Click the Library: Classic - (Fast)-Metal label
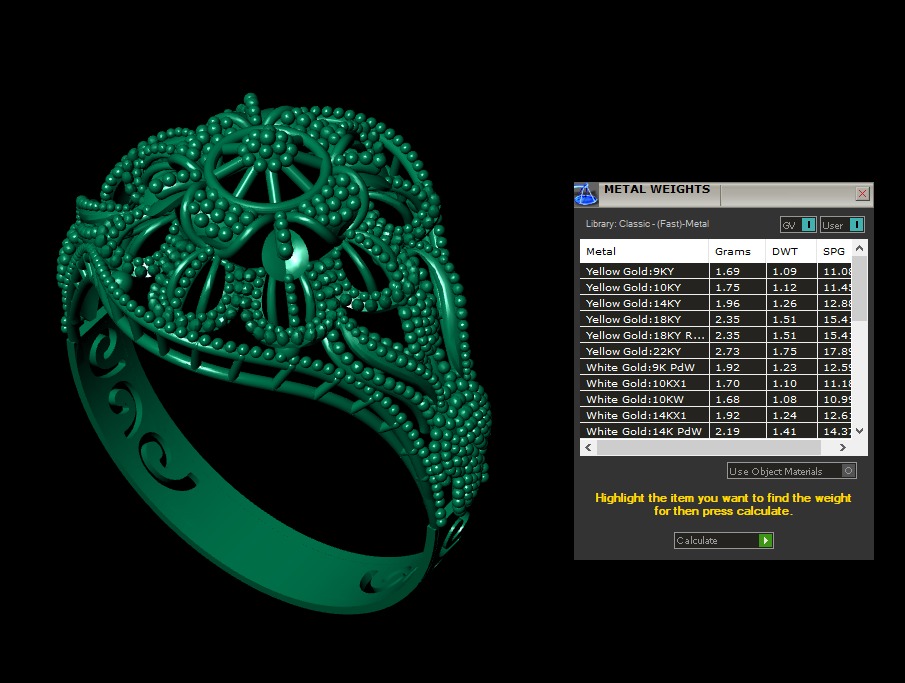Viewport: 905px width, 683px height. click(x=647, y=224)
